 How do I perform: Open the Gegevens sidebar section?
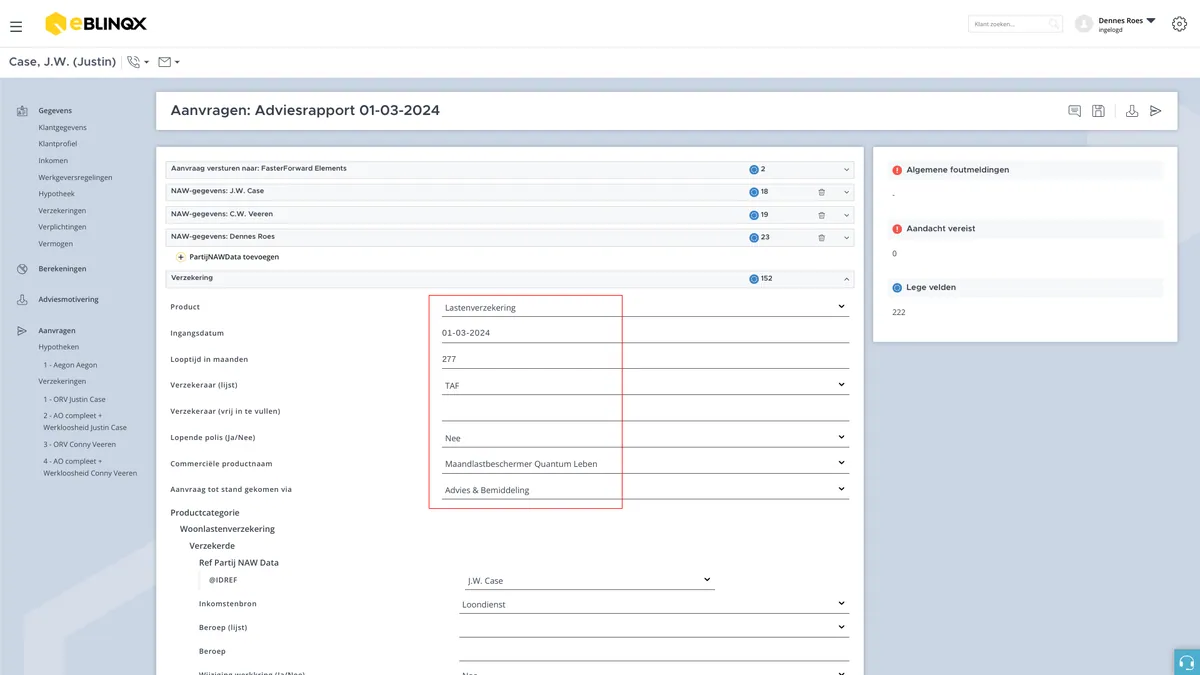pyautogui.click(x=55, y=111)
